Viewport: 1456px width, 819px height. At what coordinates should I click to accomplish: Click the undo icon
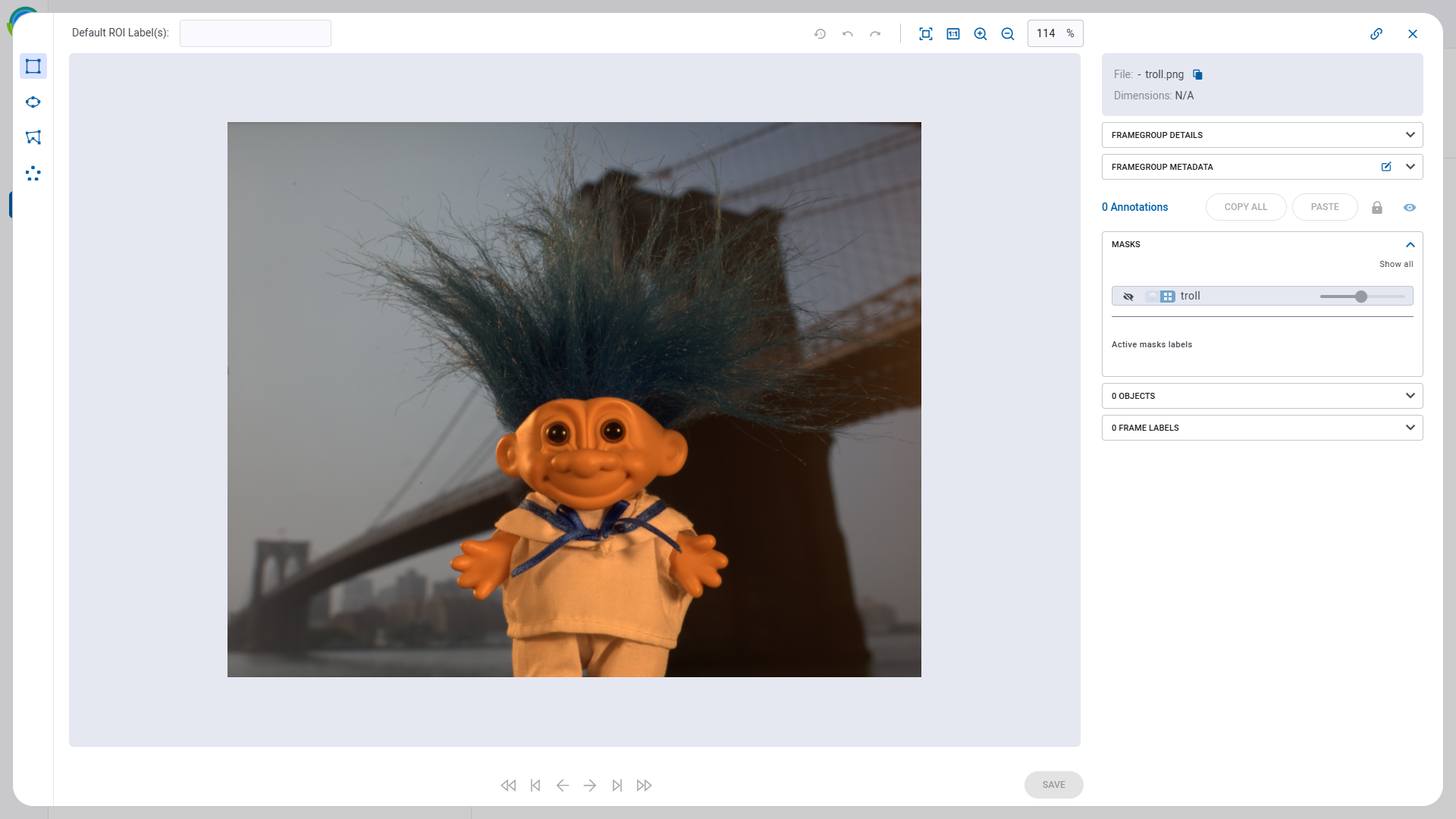click(x=848, y=33)
